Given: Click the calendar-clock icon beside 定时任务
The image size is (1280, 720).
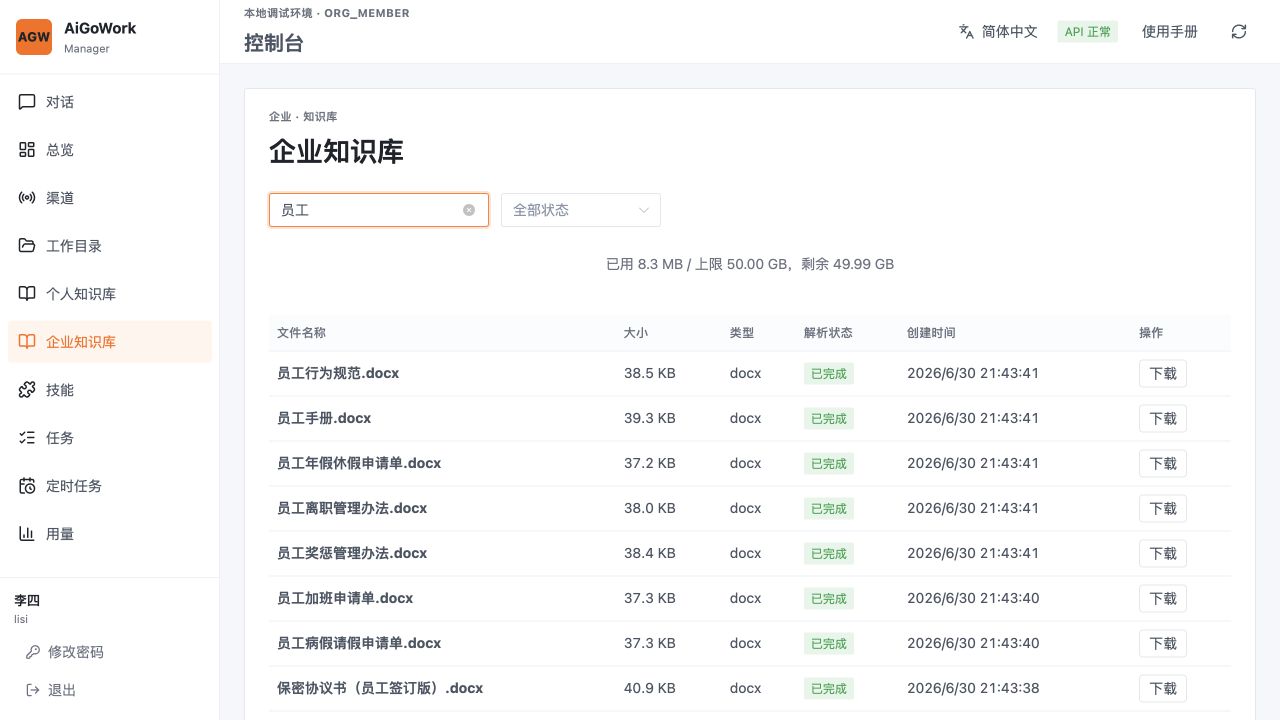Looking at the screenshot, I should 27,486.
